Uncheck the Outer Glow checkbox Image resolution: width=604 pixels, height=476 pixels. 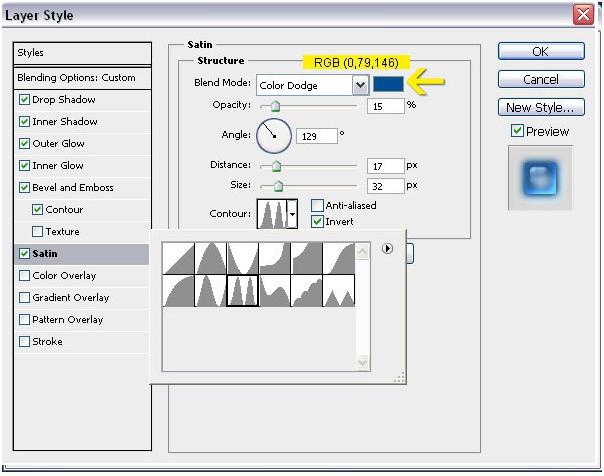pos(24,143)
